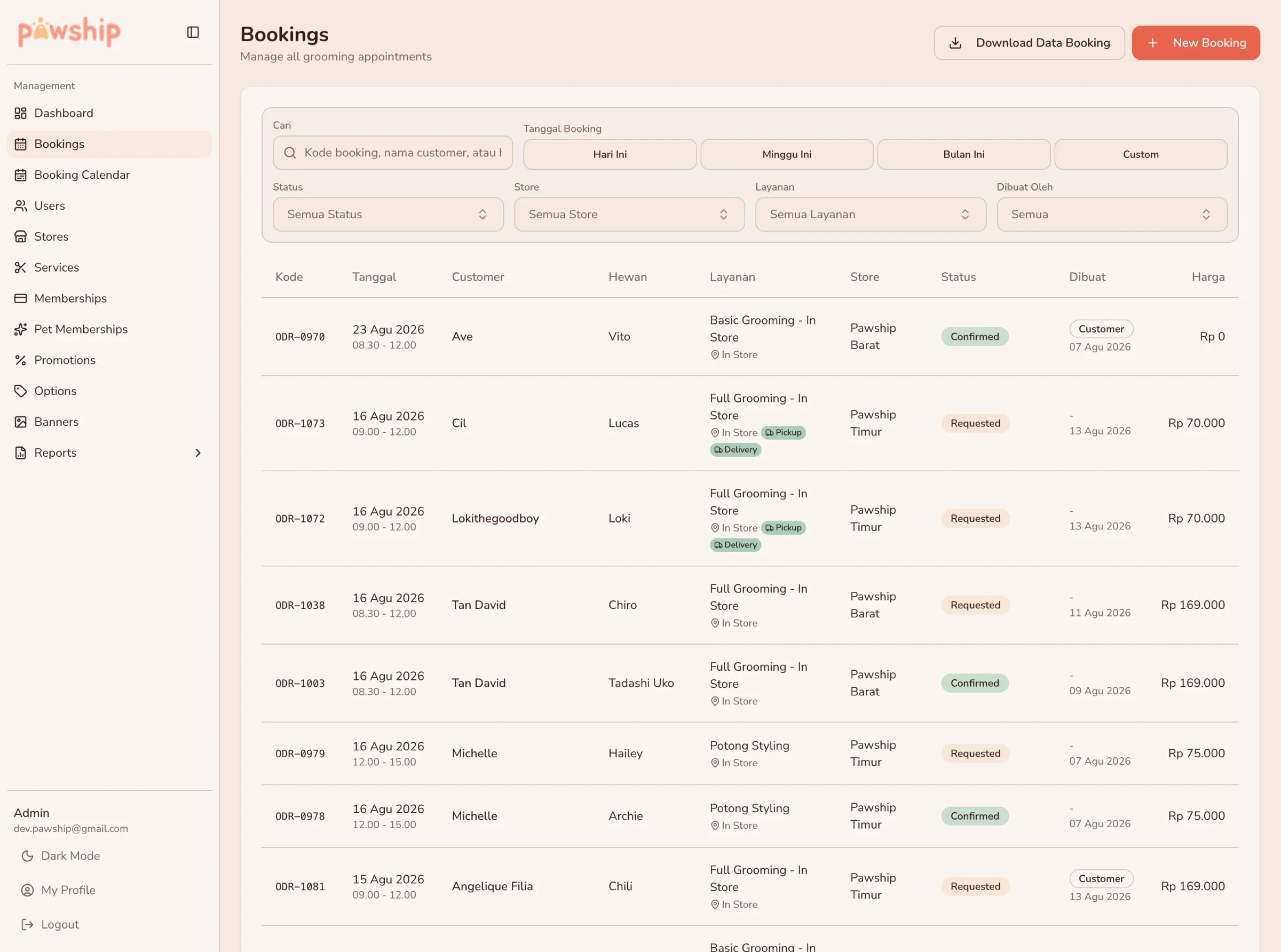Go to Promotions

coord(109,360)
